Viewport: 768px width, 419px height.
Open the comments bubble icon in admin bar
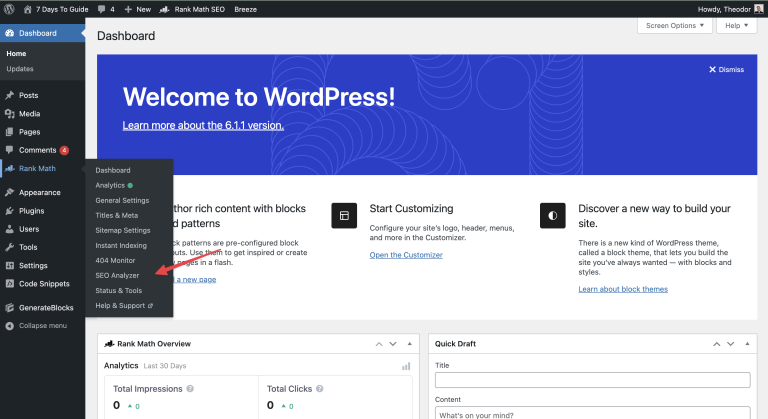tap(99, 8)
